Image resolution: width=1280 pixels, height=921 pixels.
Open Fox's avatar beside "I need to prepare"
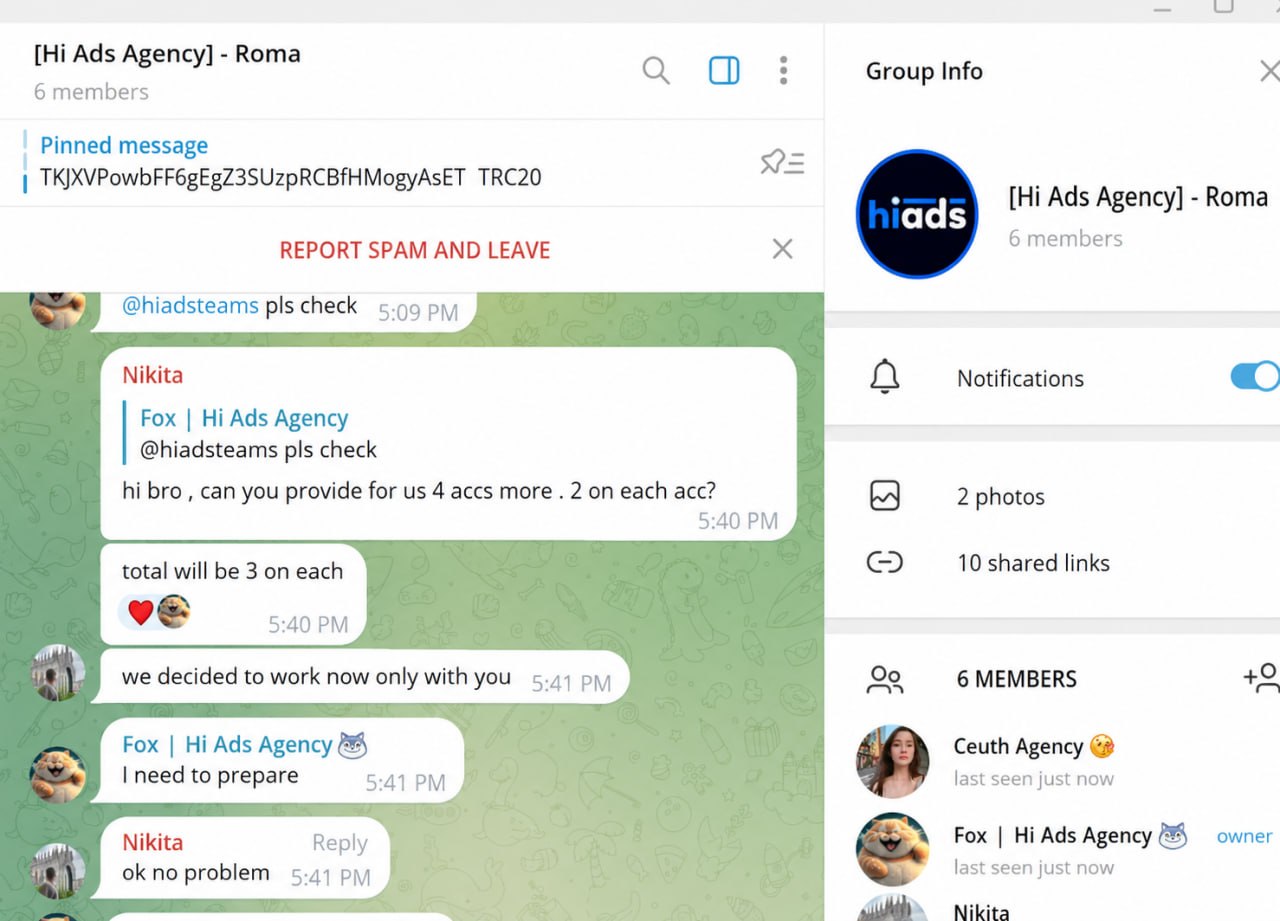pyautogui.click(x=58, y=774)
